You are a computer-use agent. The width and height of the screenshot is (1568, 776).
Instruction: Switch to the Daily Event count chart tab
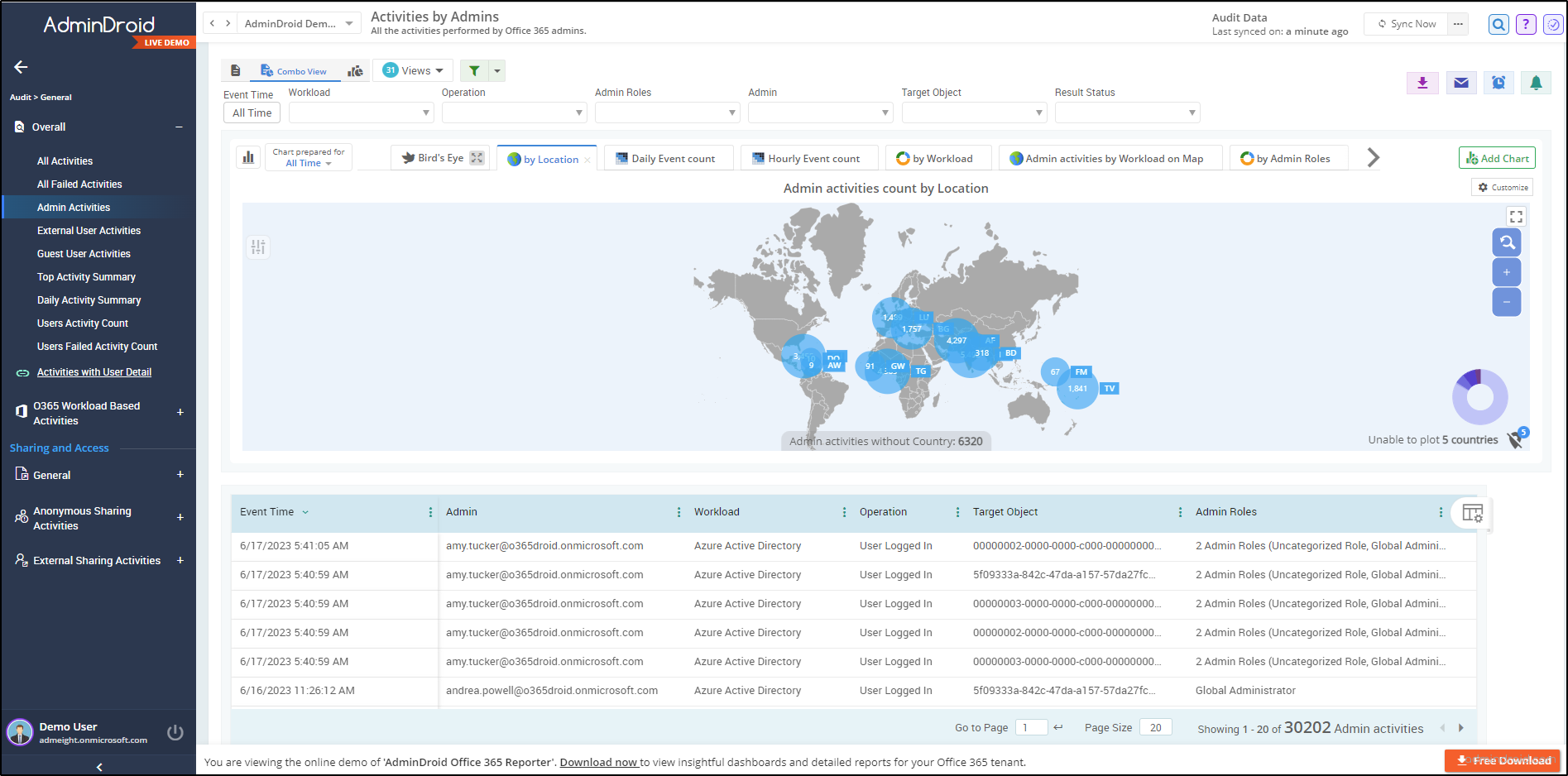point(669,157)
